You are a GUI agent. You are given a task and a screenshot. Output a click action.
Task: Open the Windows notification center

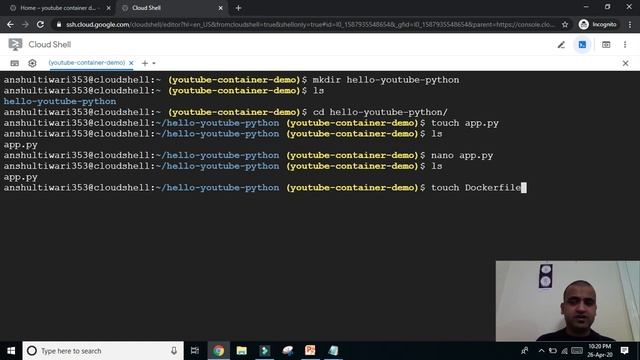(x=624, y=351)
